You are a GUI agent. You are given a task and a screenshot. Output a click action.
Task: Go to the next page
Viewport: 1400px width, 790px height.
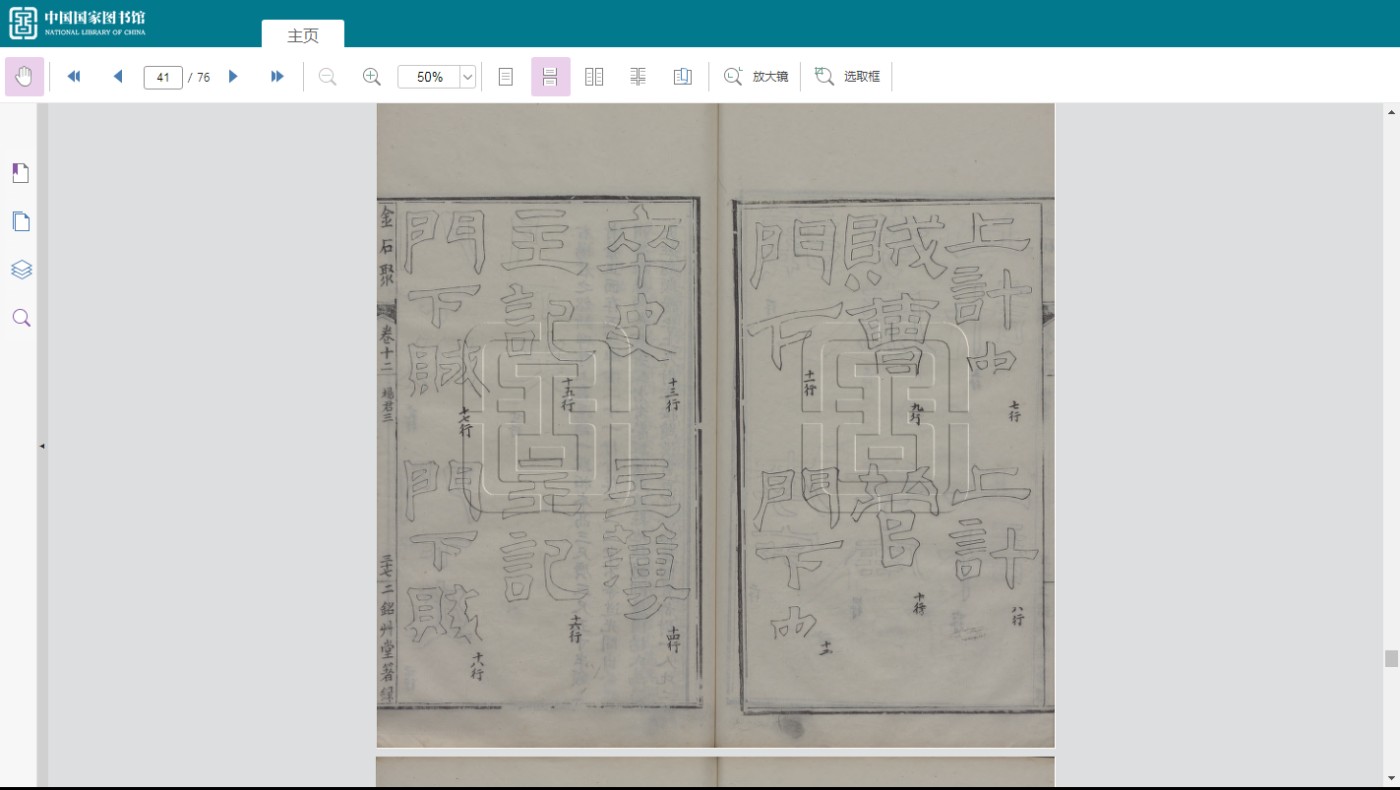pos(233,77)
